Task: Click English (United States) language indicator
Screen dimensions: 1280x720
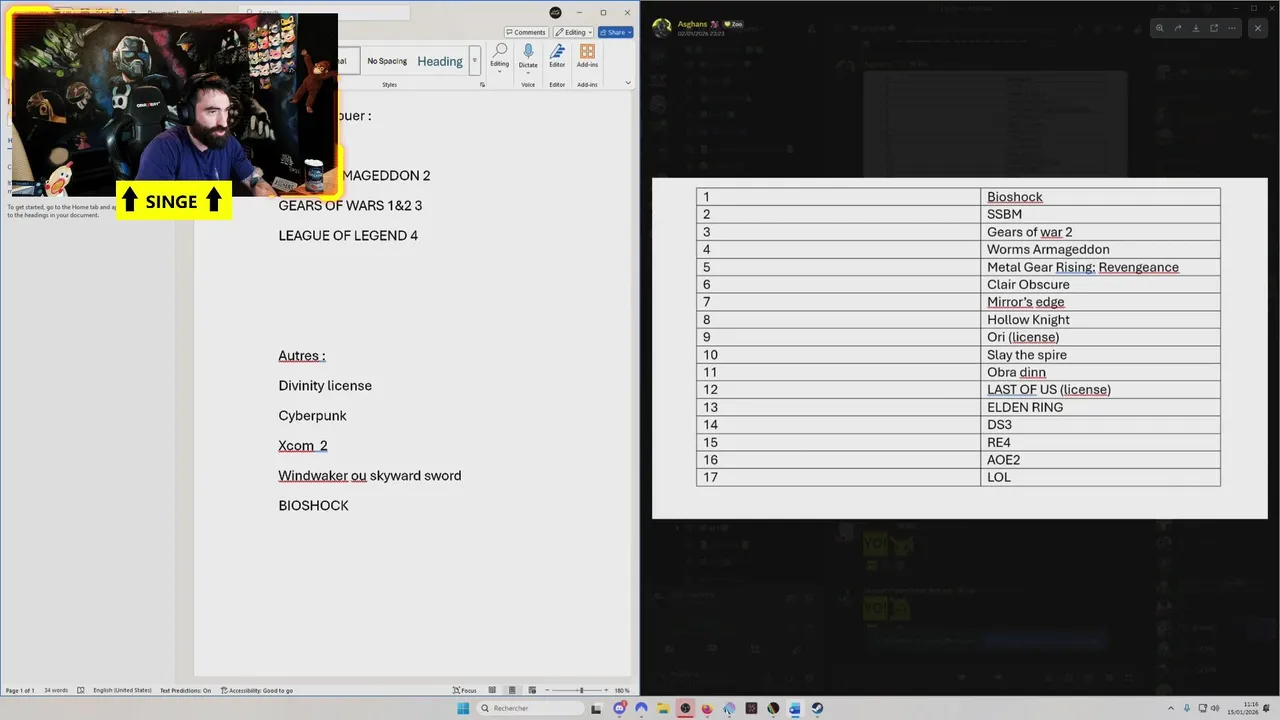Action: pyautogui.click(x=122, y=690)
